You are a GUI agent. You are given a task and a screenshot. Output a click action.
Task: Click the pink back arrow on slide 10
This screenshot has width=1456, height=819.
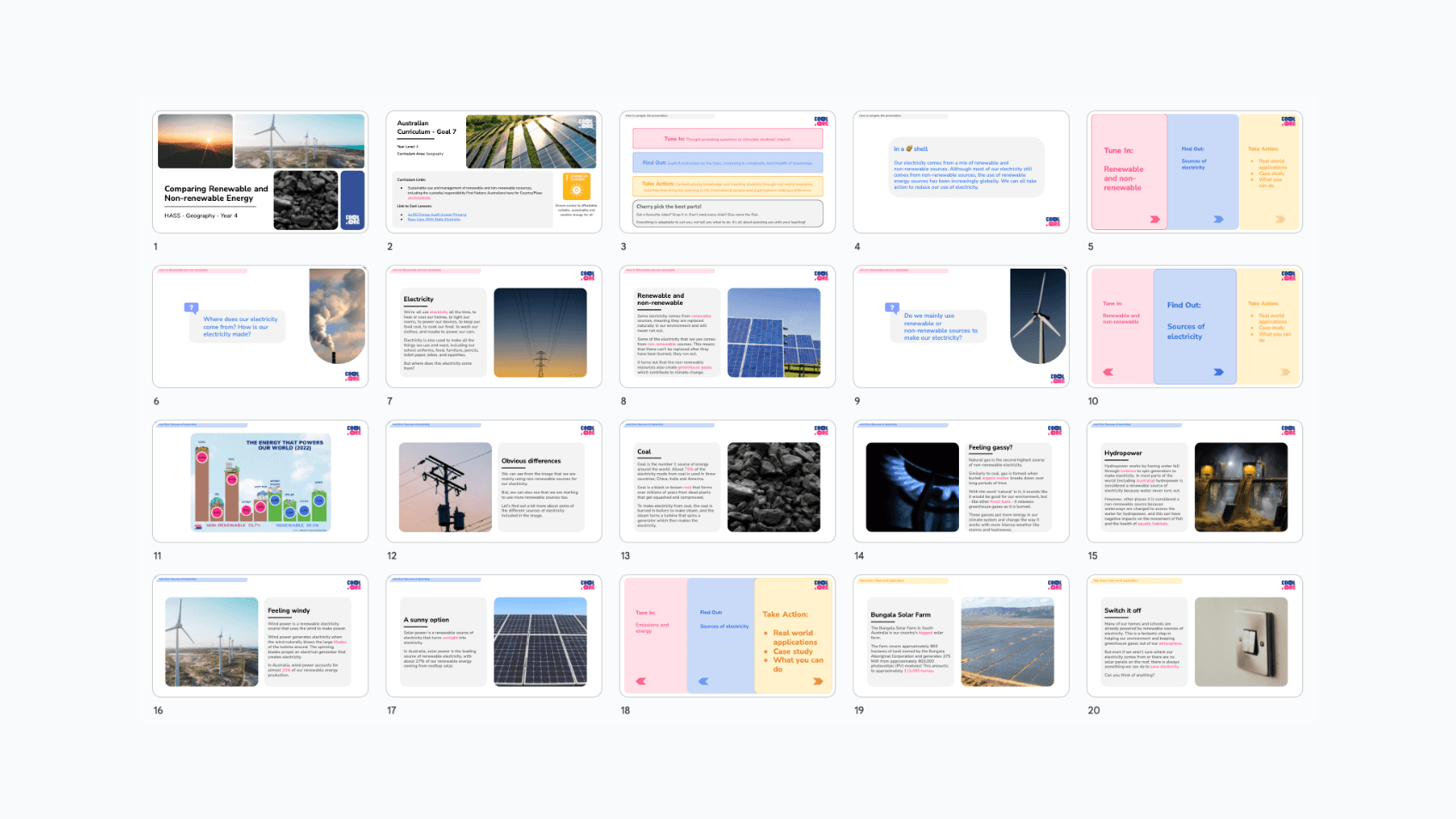(x=1108, y=373)
